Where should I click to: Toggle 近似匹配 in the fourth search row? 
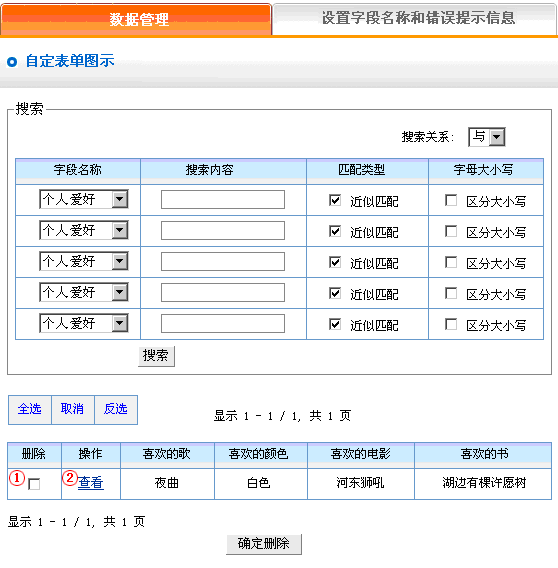coord(335,293)
